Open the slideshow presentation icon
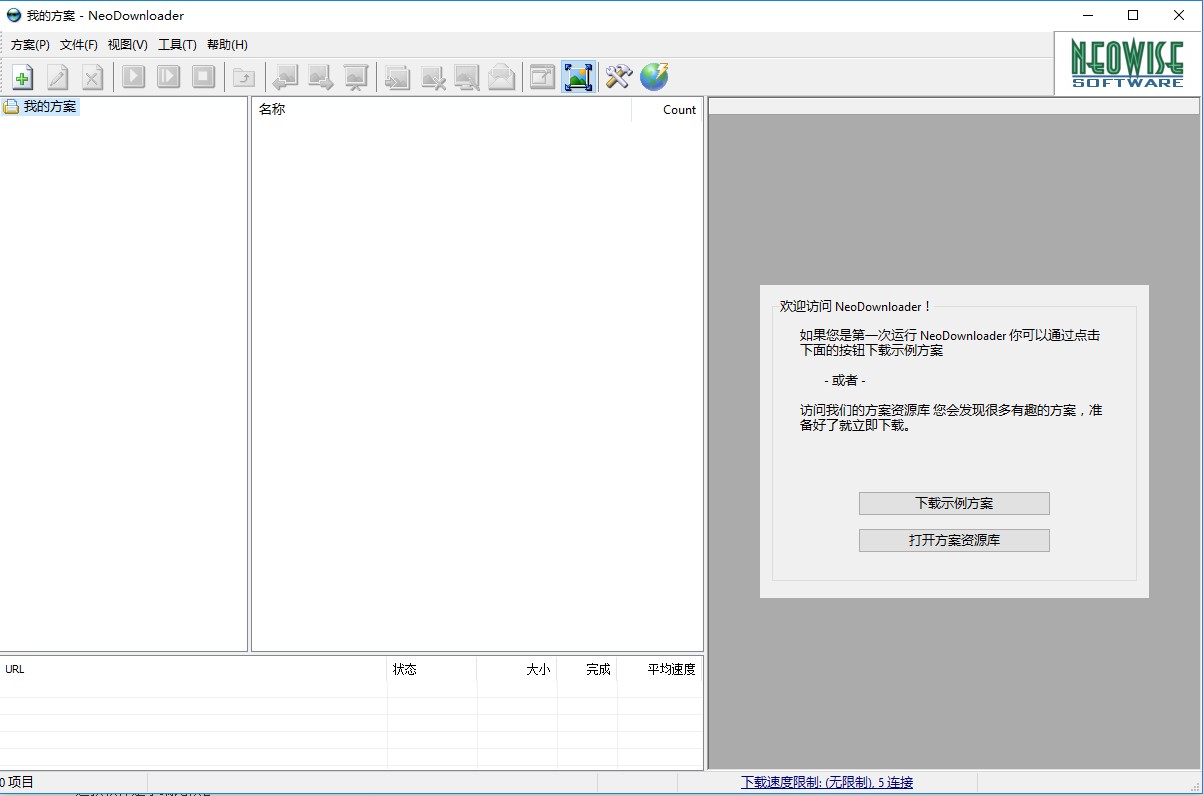Image resolution: width=1203 pixels, height=796 pixels. coord(356,76)
